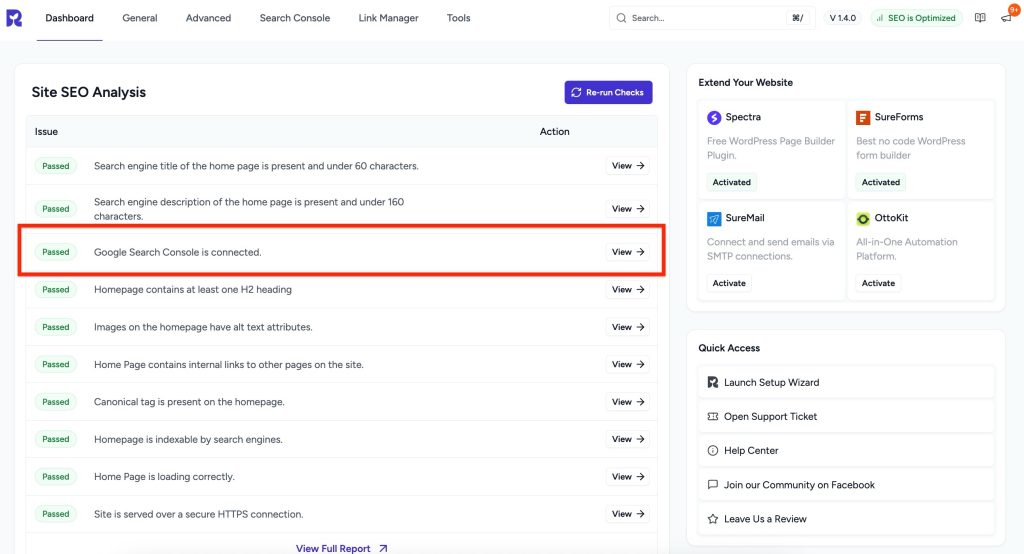Open the knowledge base book icon
Image resolution: width=1024 pixels, height=554 pixels.
tap(980, 18)
